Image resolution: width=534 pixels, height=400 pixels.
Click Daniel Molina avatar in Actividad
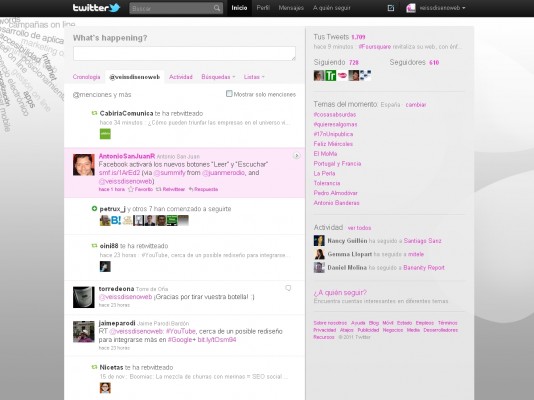(x=319, y=267)
